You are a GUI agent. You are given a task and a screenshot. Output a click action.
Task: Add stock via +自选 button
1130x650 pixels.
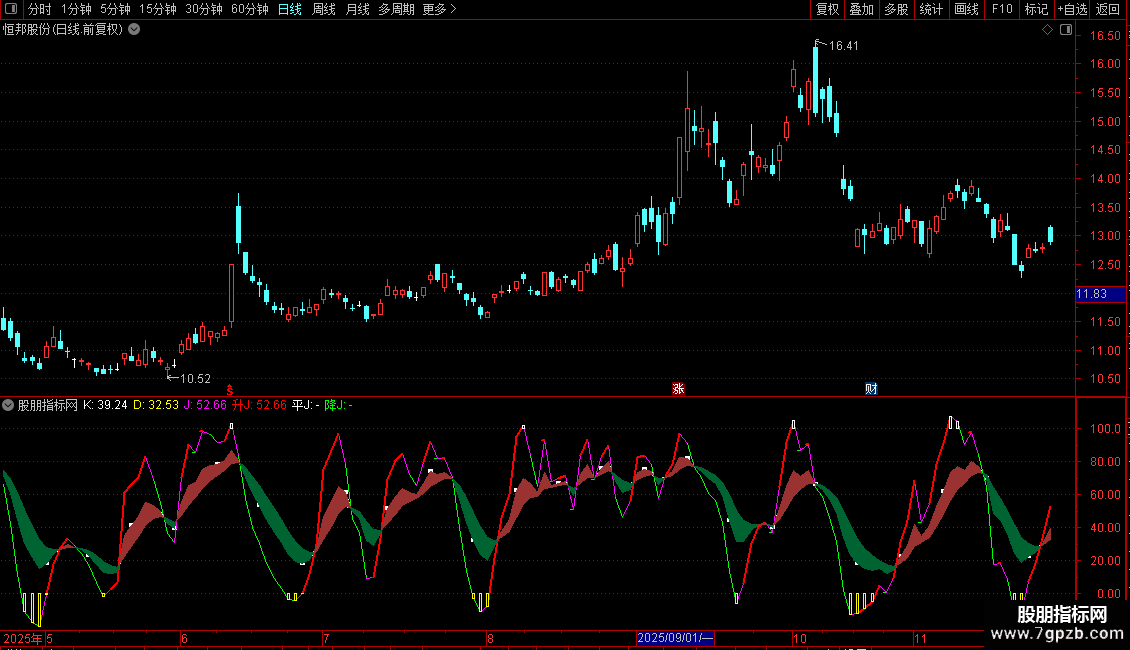tap(1070, 9)
